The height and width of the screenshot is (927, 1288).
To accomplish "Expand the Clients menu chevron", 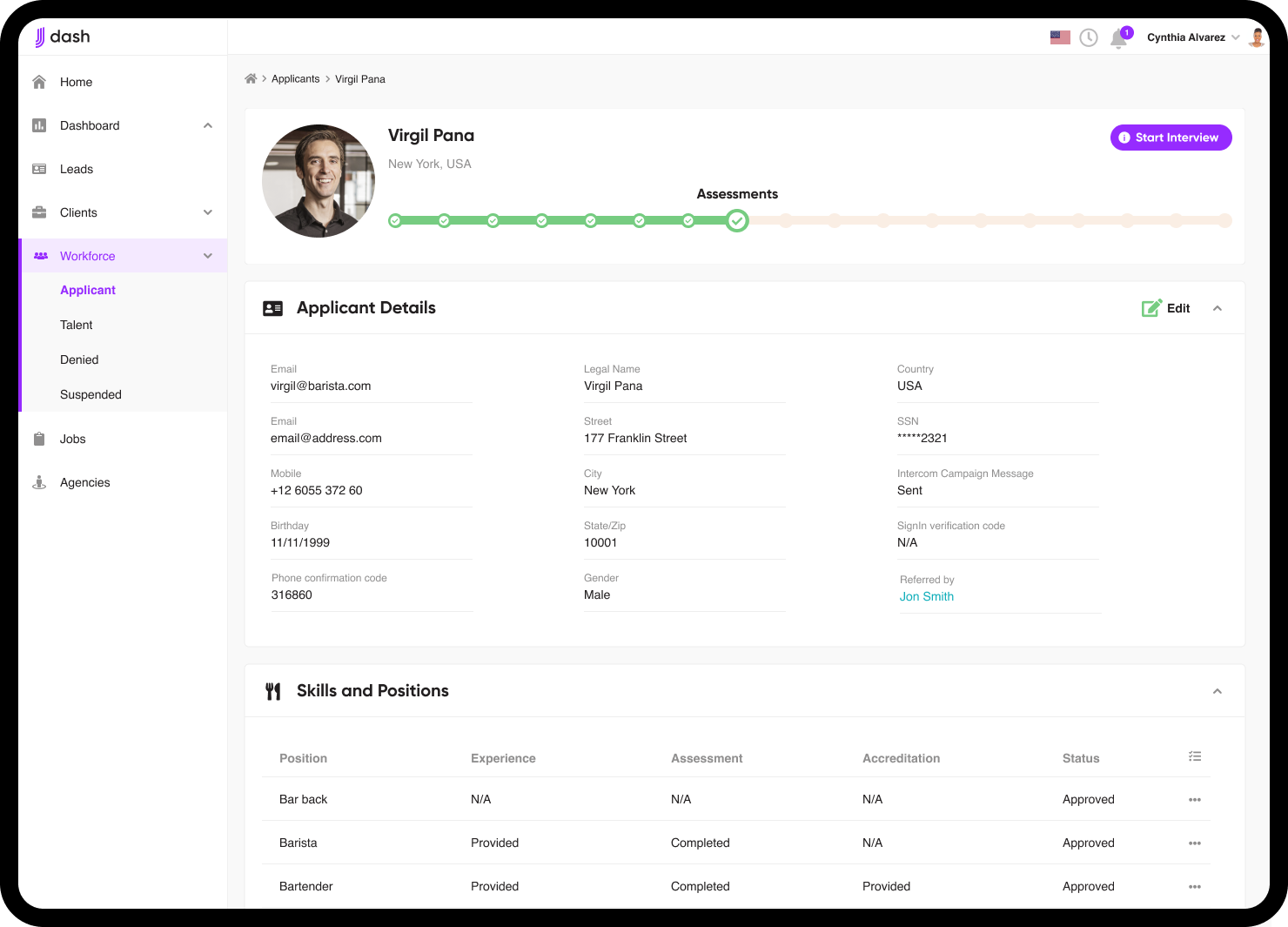I will tap(208, 212).
